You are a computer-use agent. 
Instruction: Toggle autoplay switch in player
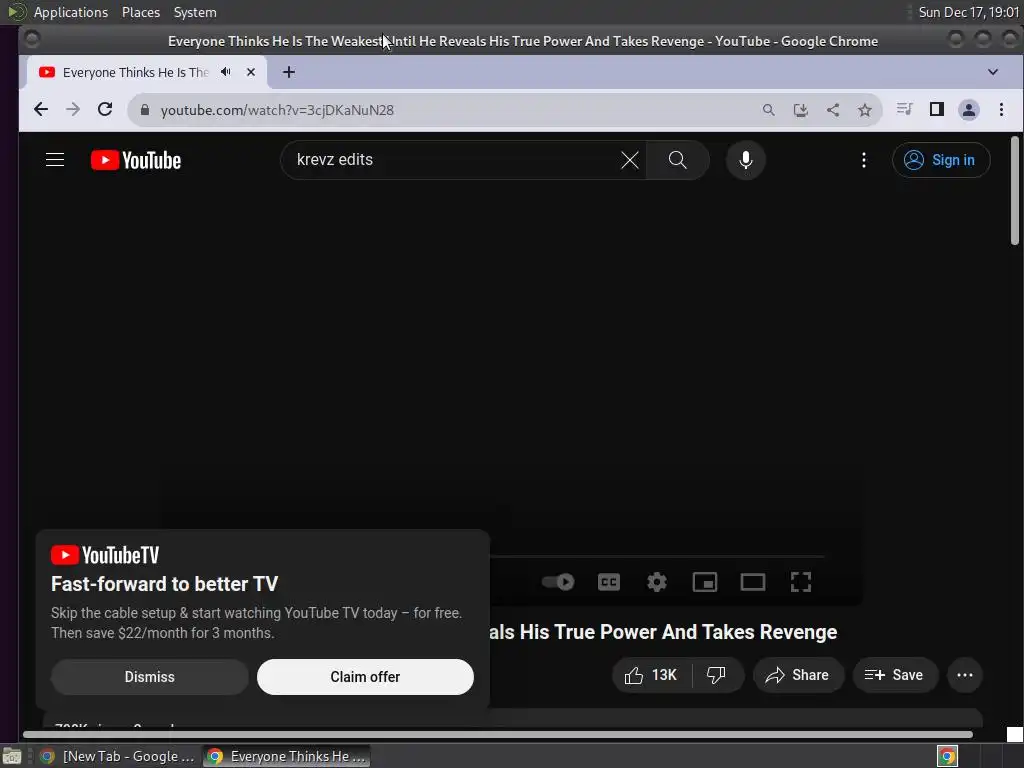558,581
